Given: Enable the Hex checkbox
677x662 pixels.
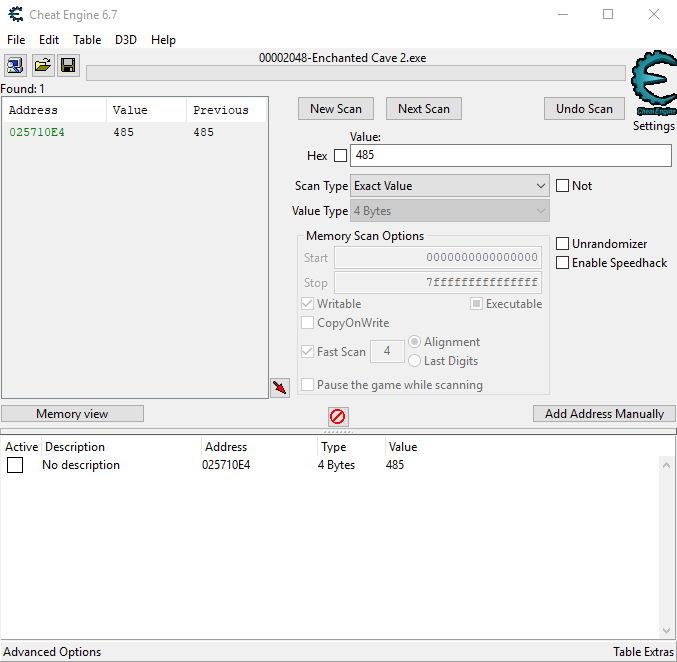Looking at the screenshot, I should click(340, 156).
